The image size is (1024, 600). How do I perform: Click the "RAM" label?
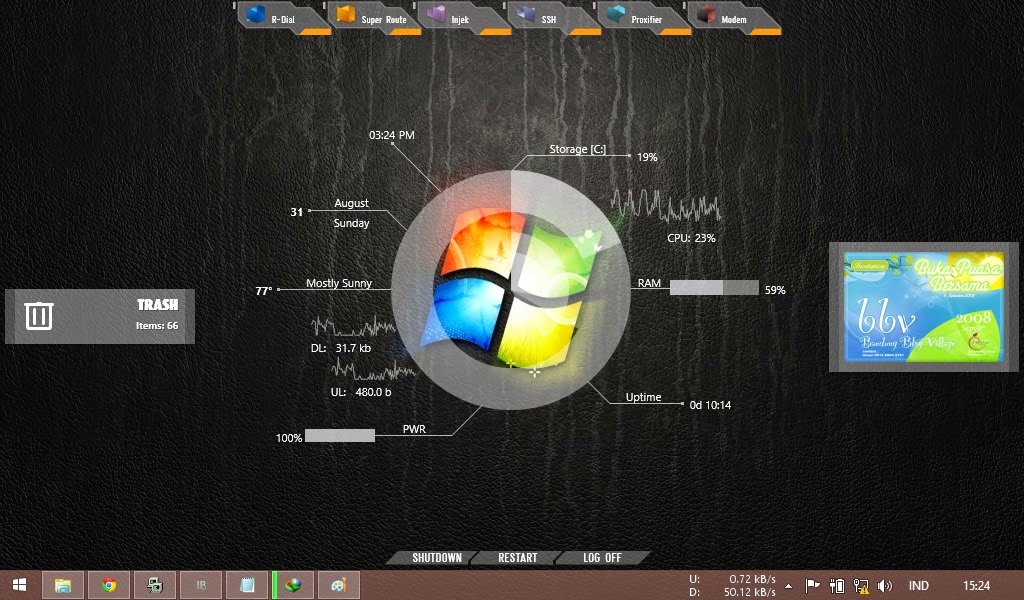coord(649,283)
